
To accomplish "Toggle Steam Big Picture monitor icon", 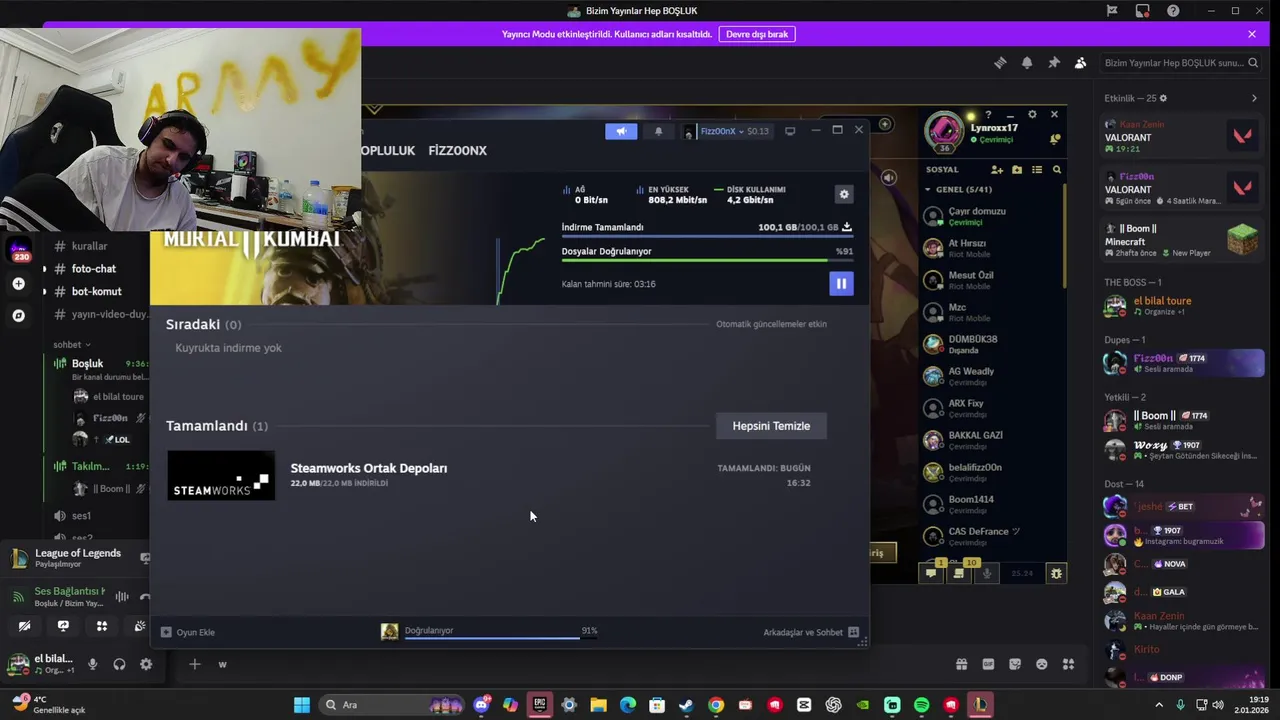I will click(x=790, y=131).
